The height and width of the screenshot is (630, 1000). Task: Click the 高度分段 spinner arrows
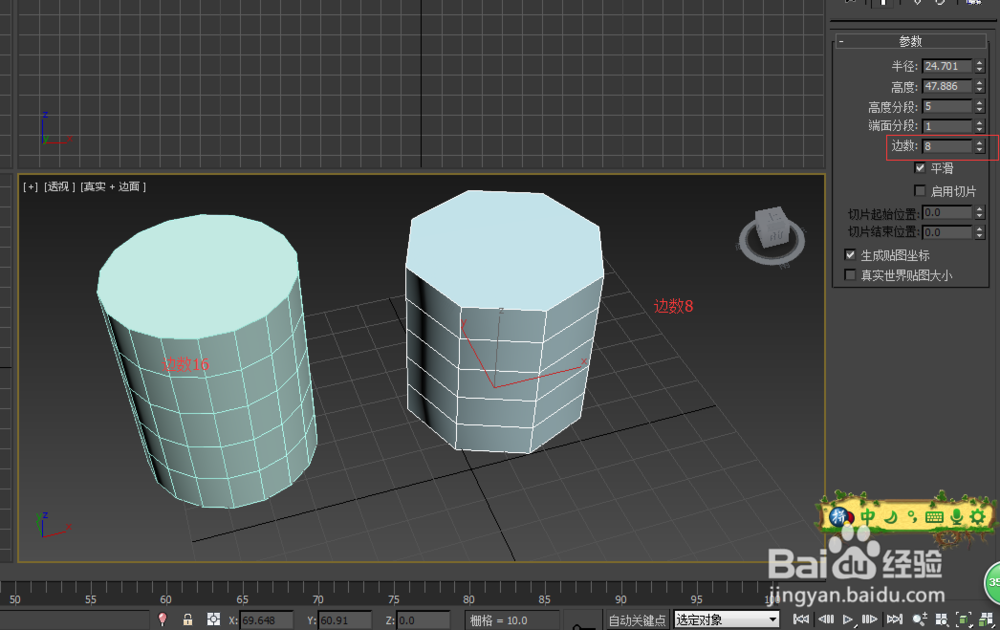tap(980, 106)
